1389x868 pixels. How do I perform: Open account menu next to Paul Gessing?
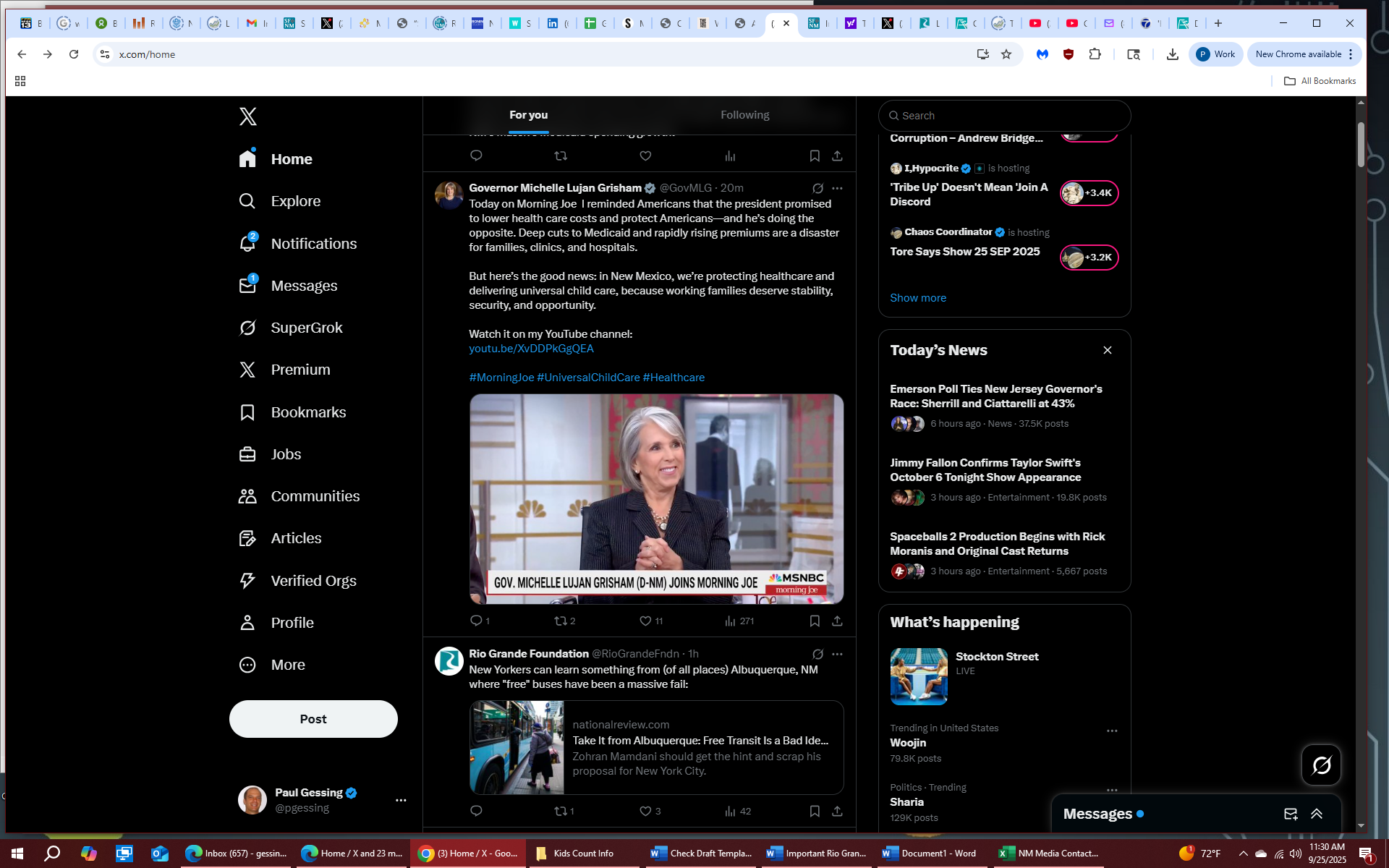point(401,800)
